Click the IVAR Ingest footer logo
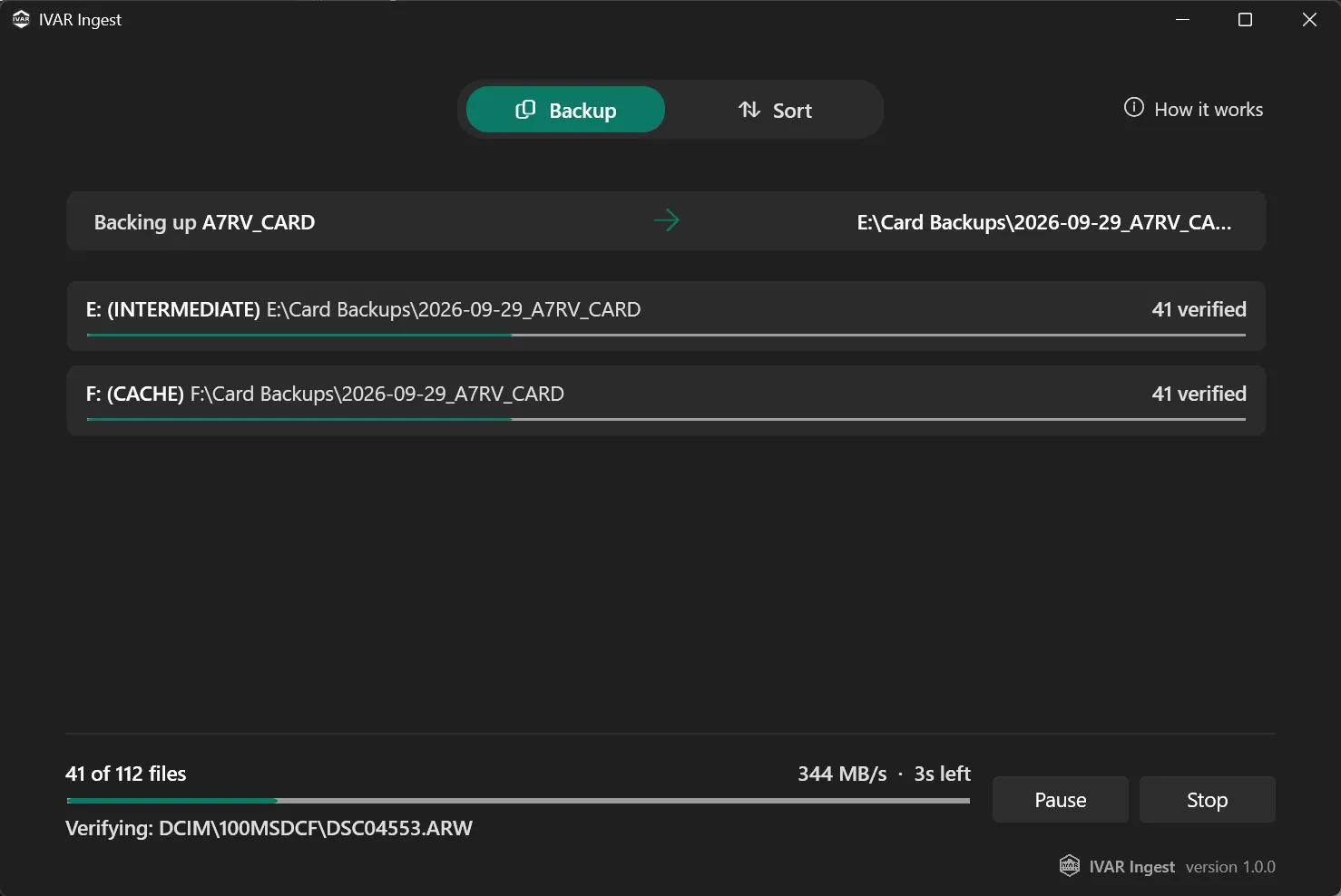Image resolution: width=1341 pixels, height=896 pixels. pyautogui.click(x=1070, y=866)
